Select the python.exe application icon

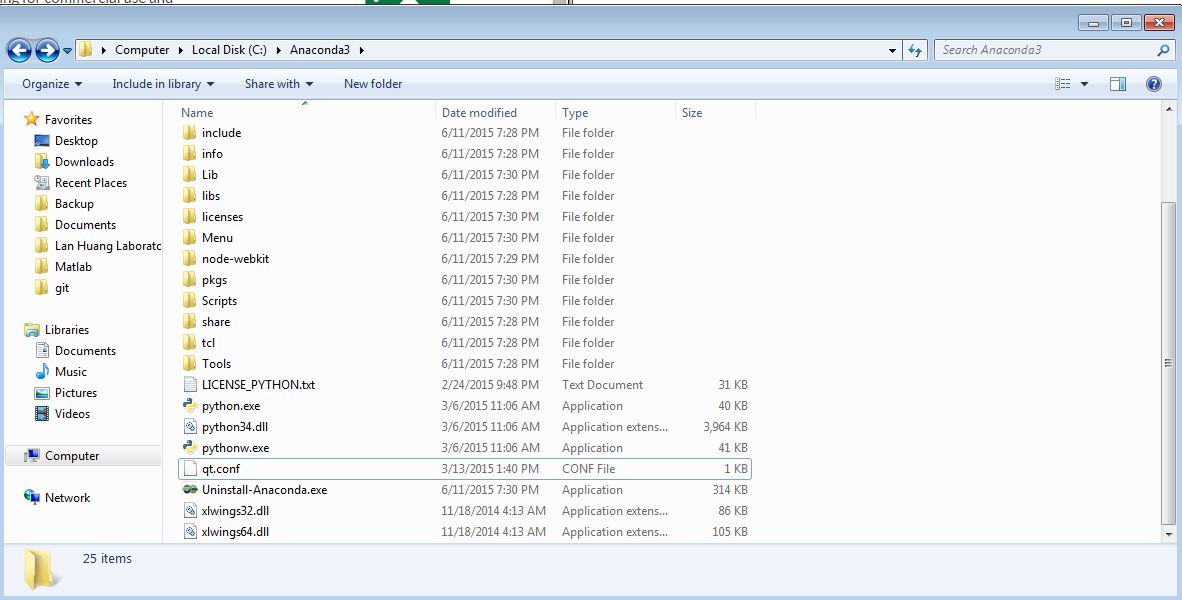pyautogui.click(x=190, y=406)
